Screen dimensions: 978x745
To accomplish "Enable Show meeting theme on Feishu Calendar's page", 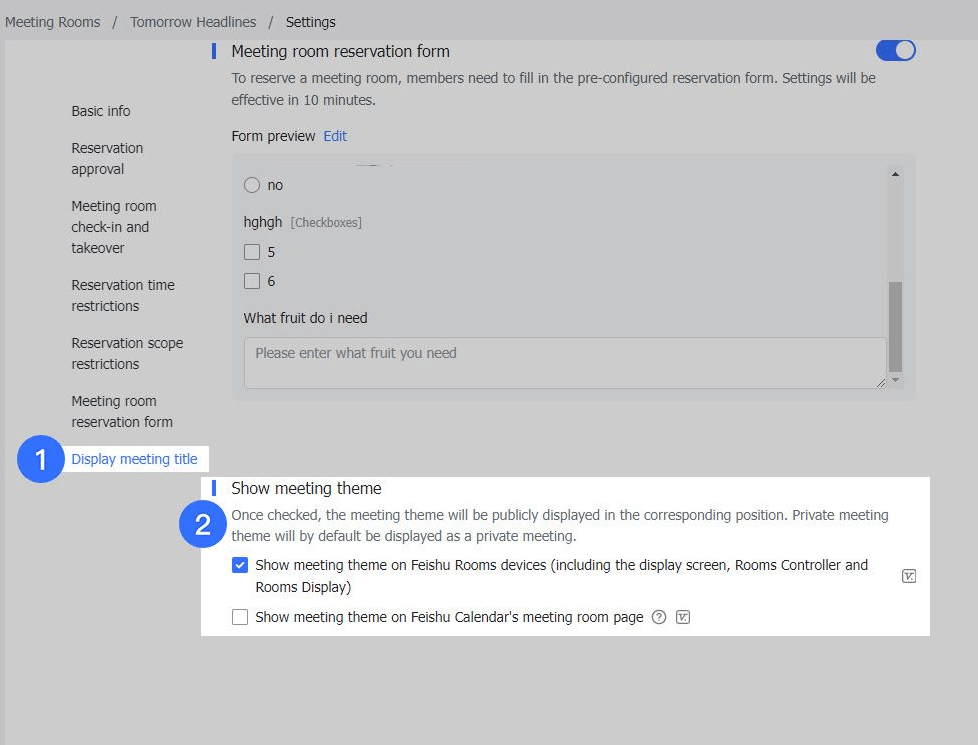I will coord(240,617).
